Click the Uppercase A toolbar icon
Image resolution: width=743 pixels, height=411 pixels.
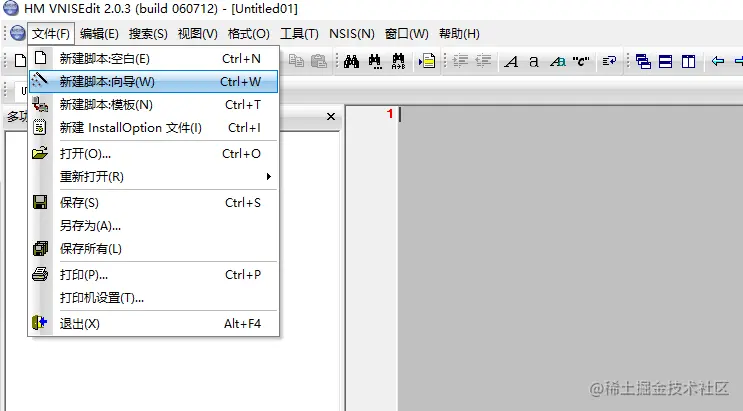click(x=511, y=62)
